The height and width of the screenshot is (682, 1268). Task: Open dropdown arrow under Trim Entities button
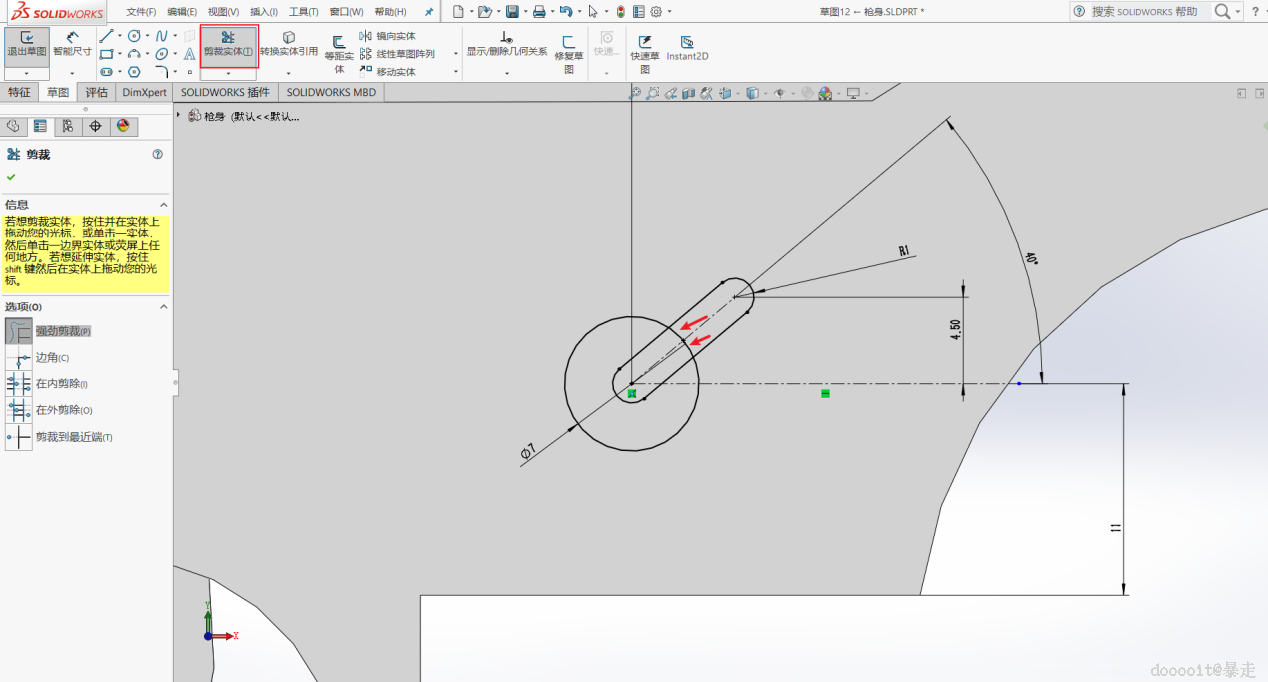(228, 73)
